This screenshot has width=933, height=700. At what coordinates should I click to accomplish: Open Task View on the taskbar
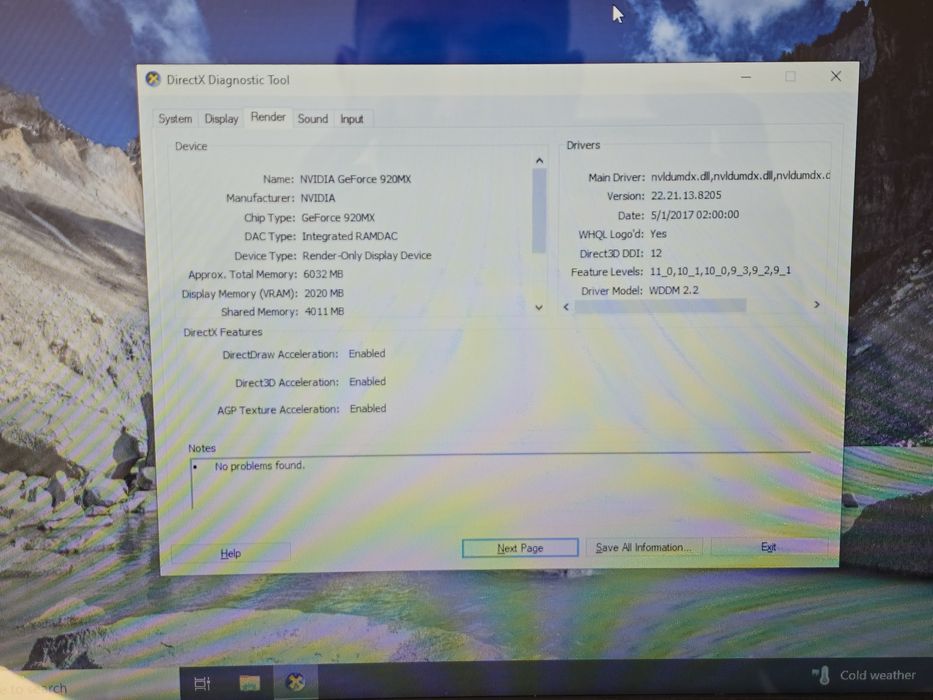[x=202, y=683]
